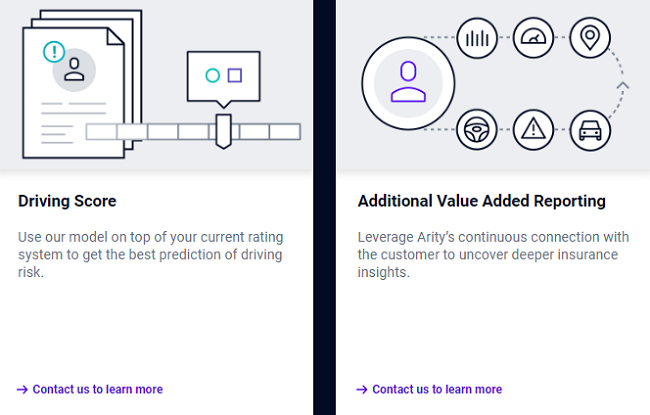
Task: Click the Driving Score heading
Action: point(67,201)
